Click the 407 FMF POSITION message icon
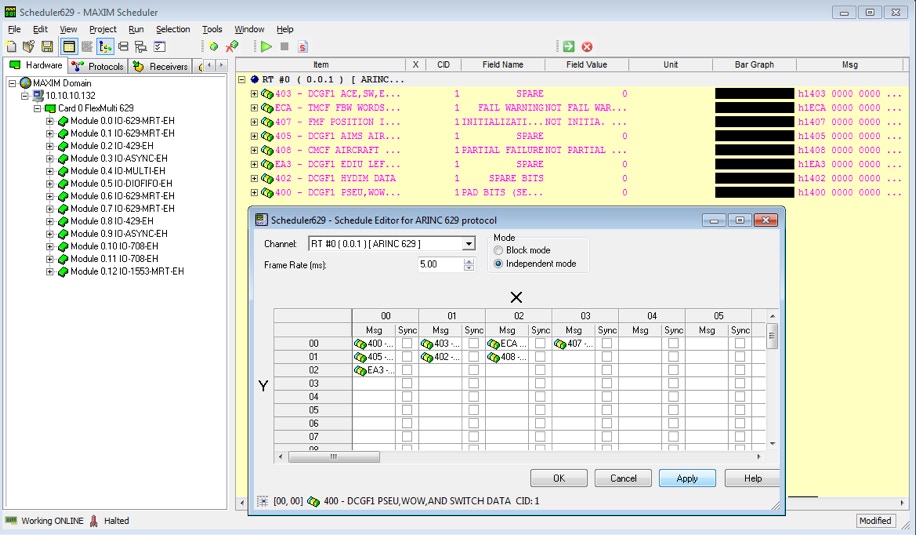Viewport: 916px width, 535px height. (267, 121)
